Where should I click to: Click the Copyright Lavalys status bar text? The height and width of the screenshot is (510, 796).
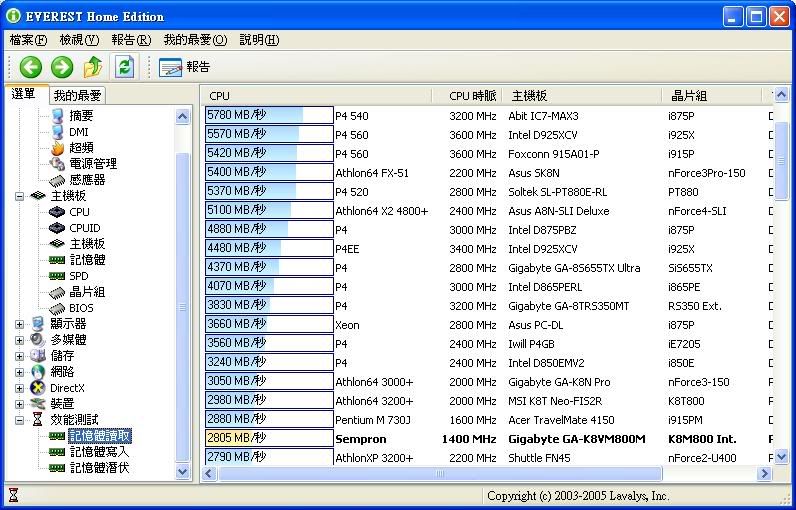pos(578,496)
